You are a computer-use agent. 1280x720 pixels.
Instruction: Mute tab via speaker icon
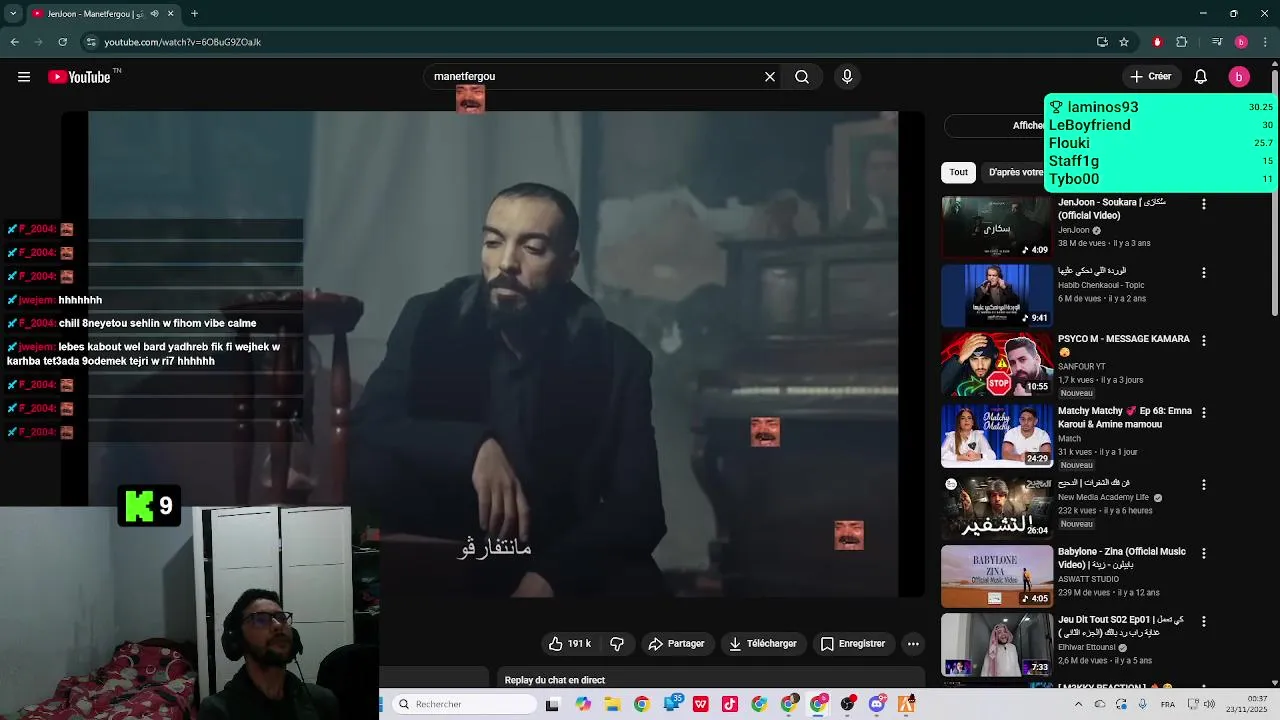tap(154, 14)
